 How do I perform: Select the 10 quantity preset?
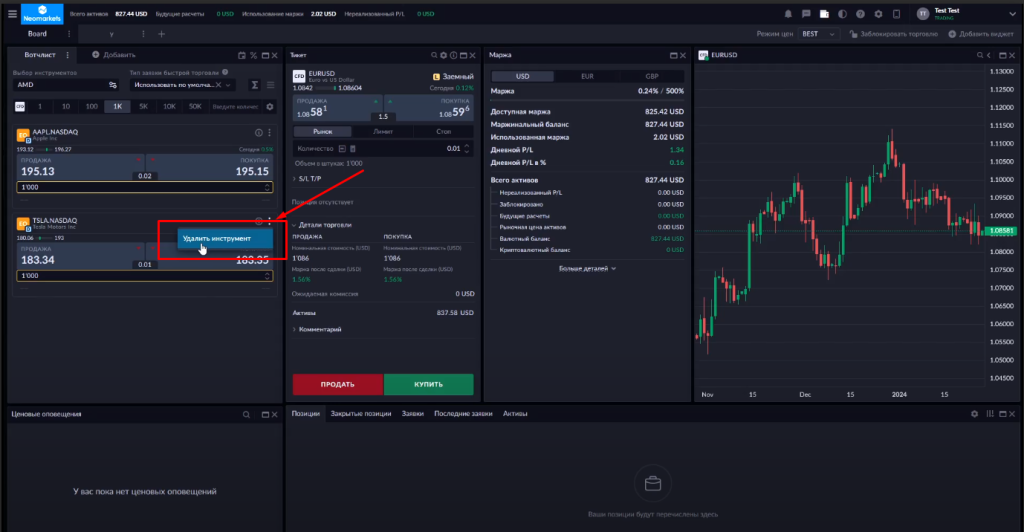(x=66, y=106)
